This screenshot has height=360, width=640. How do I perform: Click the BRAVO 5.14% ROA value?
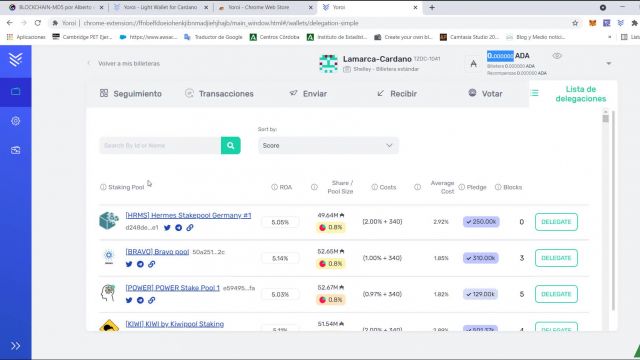pyautogui.click(x=280, y=258)
